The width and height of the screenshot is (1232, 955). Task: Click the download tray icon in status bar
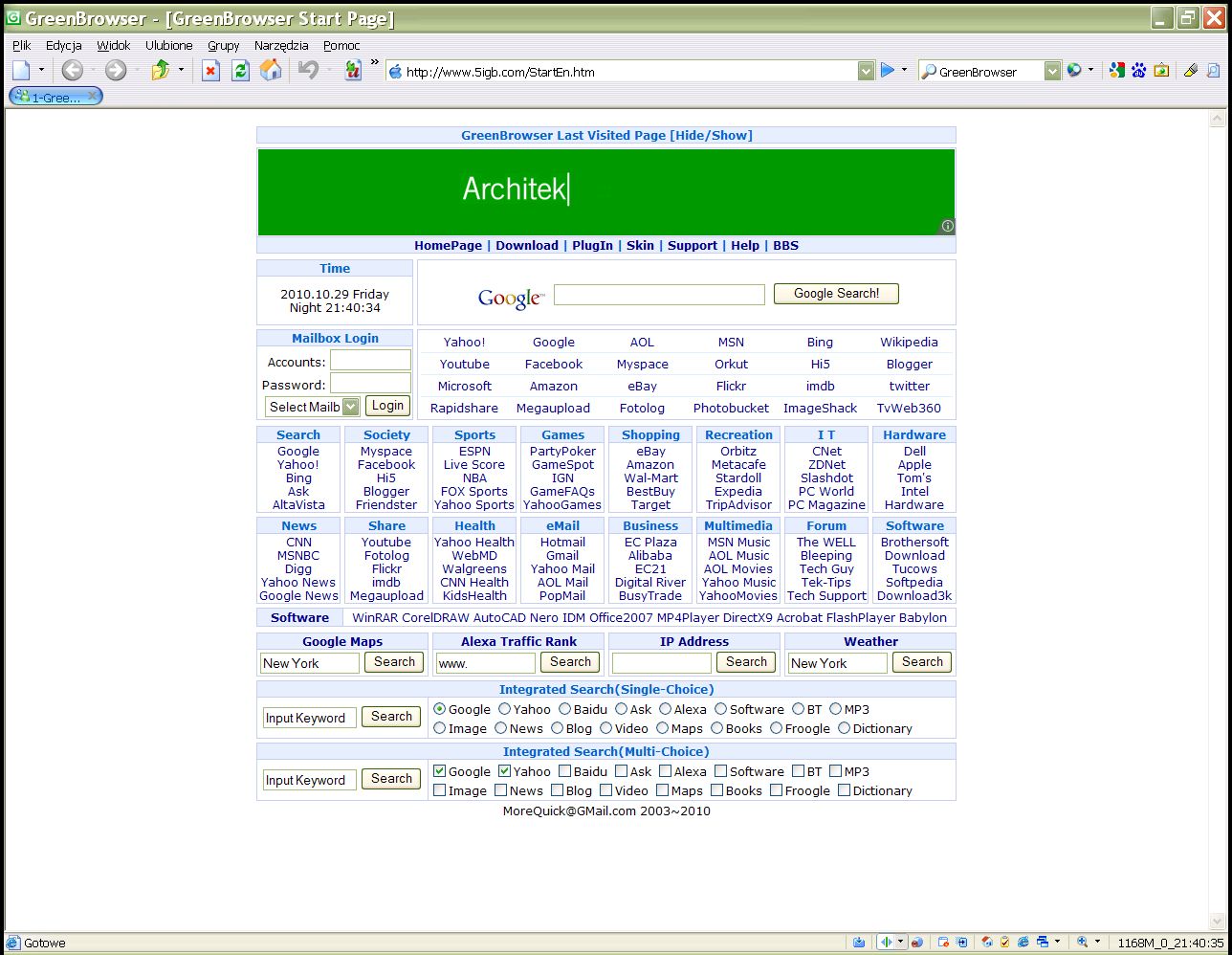tap(859, 942)
